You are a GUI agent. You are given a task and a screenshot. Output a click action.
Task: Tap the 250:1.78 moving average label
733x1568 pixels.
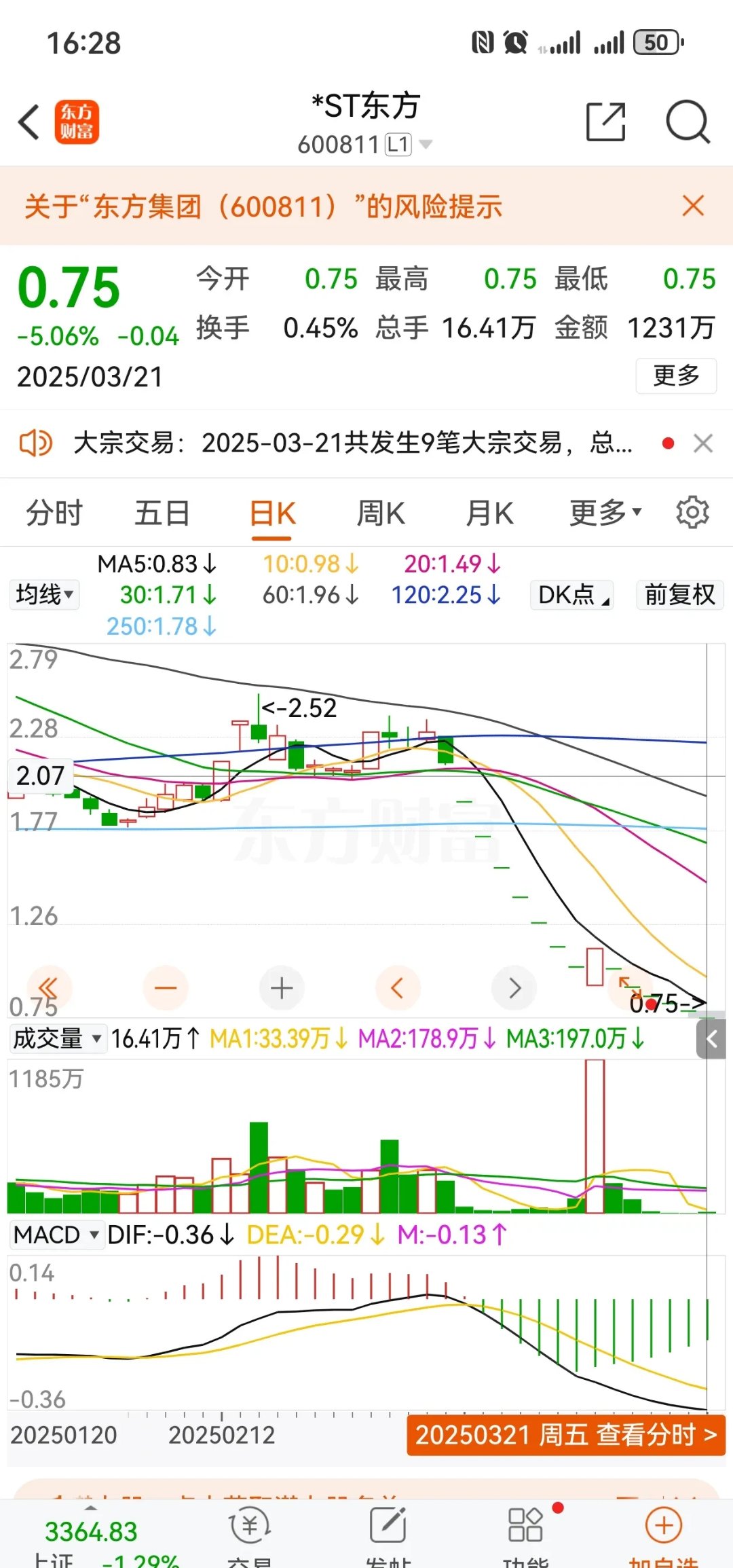point(162,626)
